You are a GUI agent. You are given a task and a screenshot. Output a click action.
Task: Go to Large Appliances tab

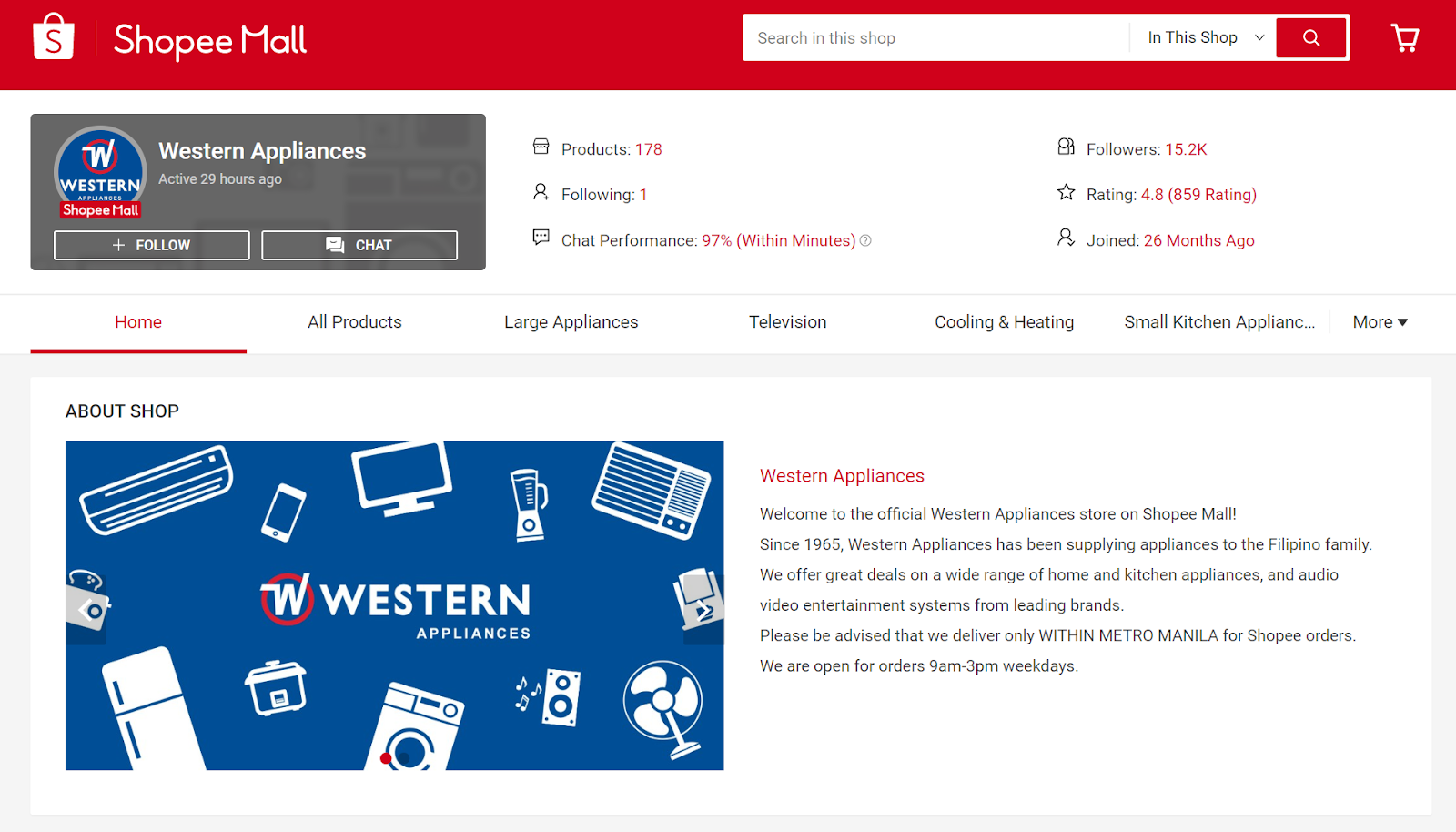coord(571,322)
